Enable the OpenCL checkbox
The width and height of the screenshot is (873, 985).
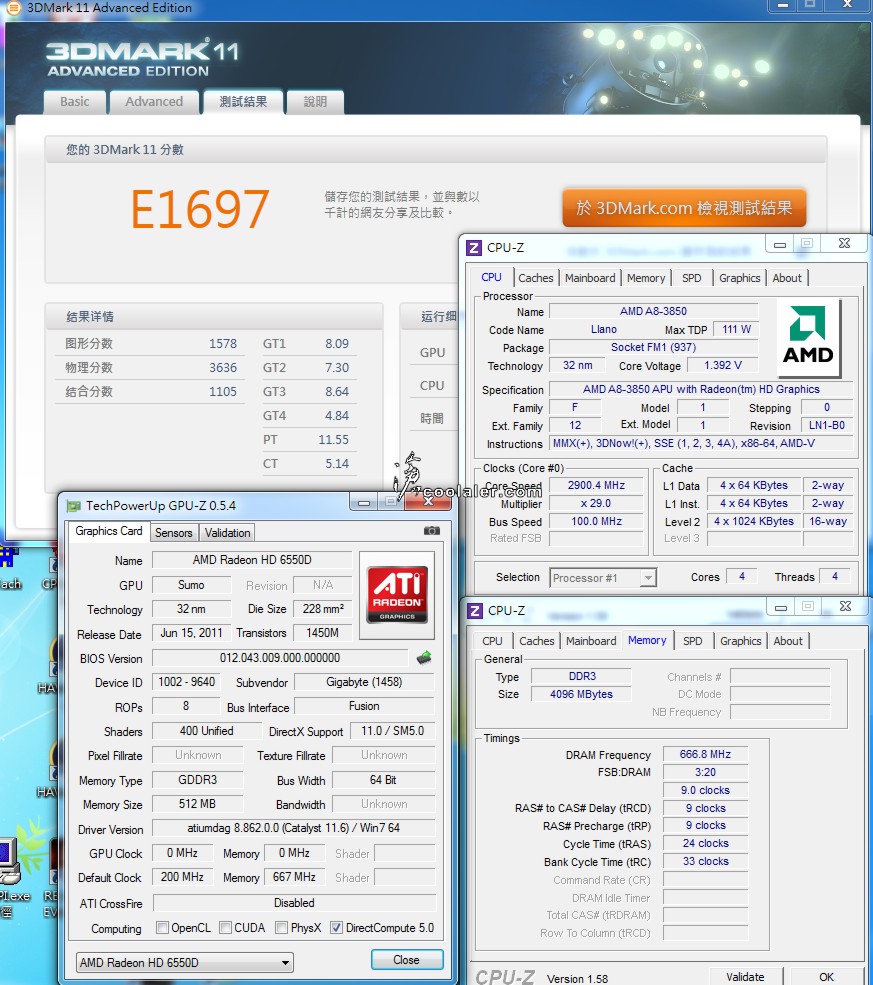(162, 928)
